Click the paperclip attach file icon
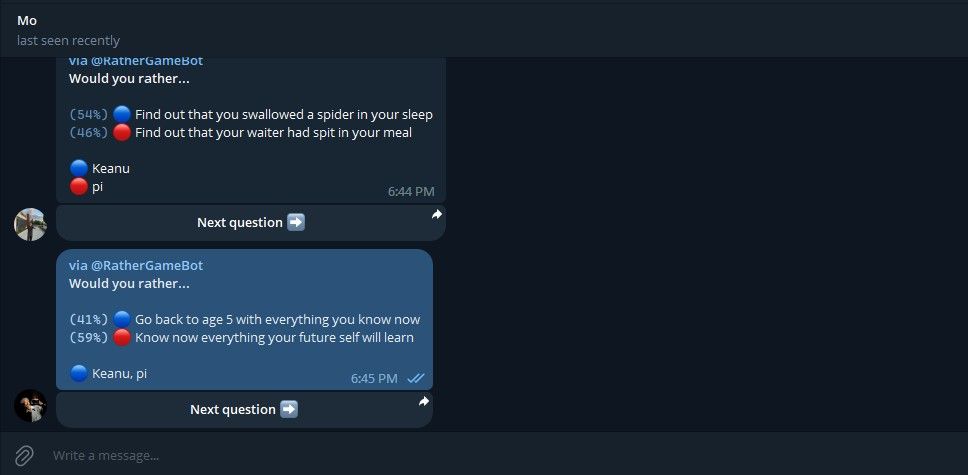This screenshot has width=968, height=475. coord(24,455)
